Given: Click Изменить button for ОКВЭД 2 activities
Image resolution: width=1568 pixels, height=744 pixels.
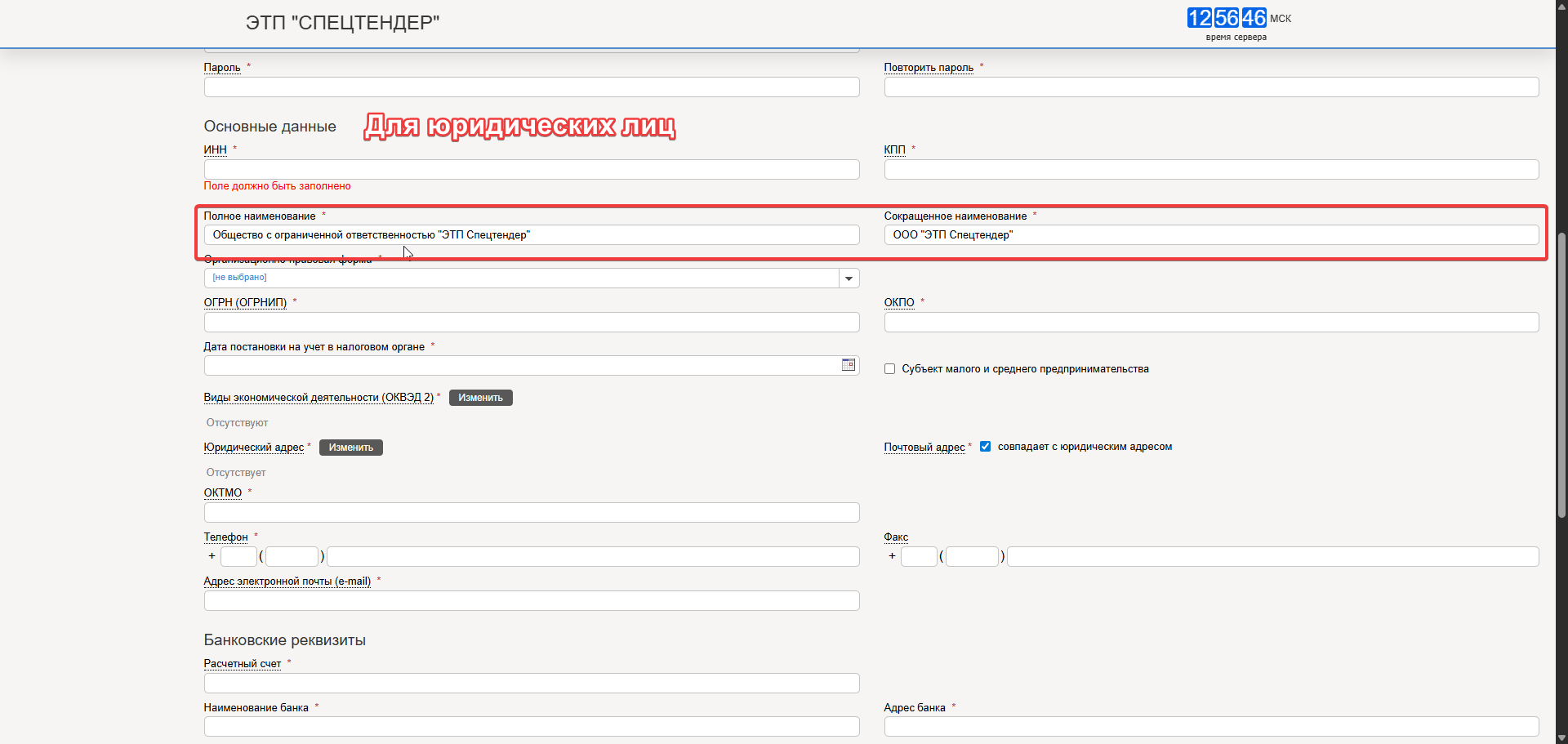Looking at the screenshot, I should tap(480, 398).
